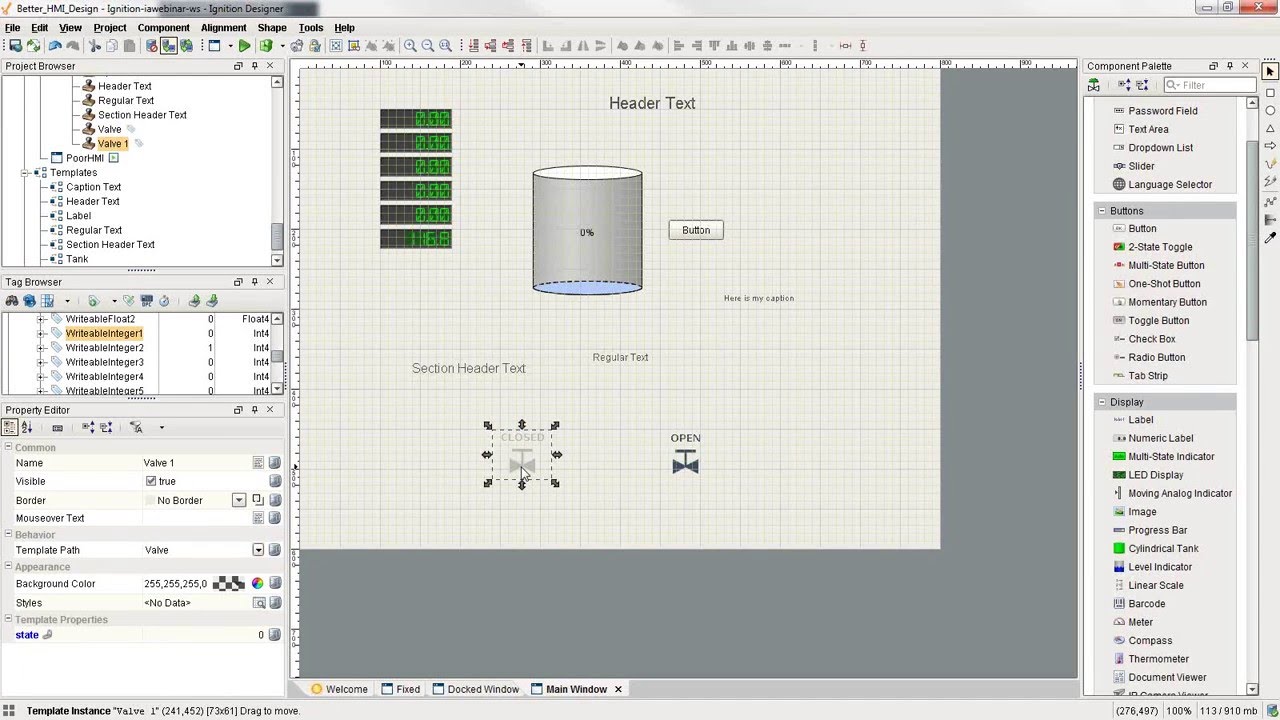Open the Alignment menu
1280x720 pixels.
click(x=223, y=28)
